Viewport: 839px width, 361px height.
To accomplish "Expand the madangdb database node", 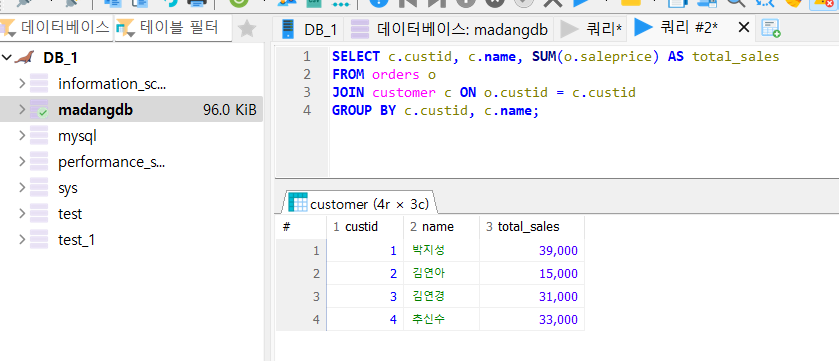I will click(x=22, y=110).
